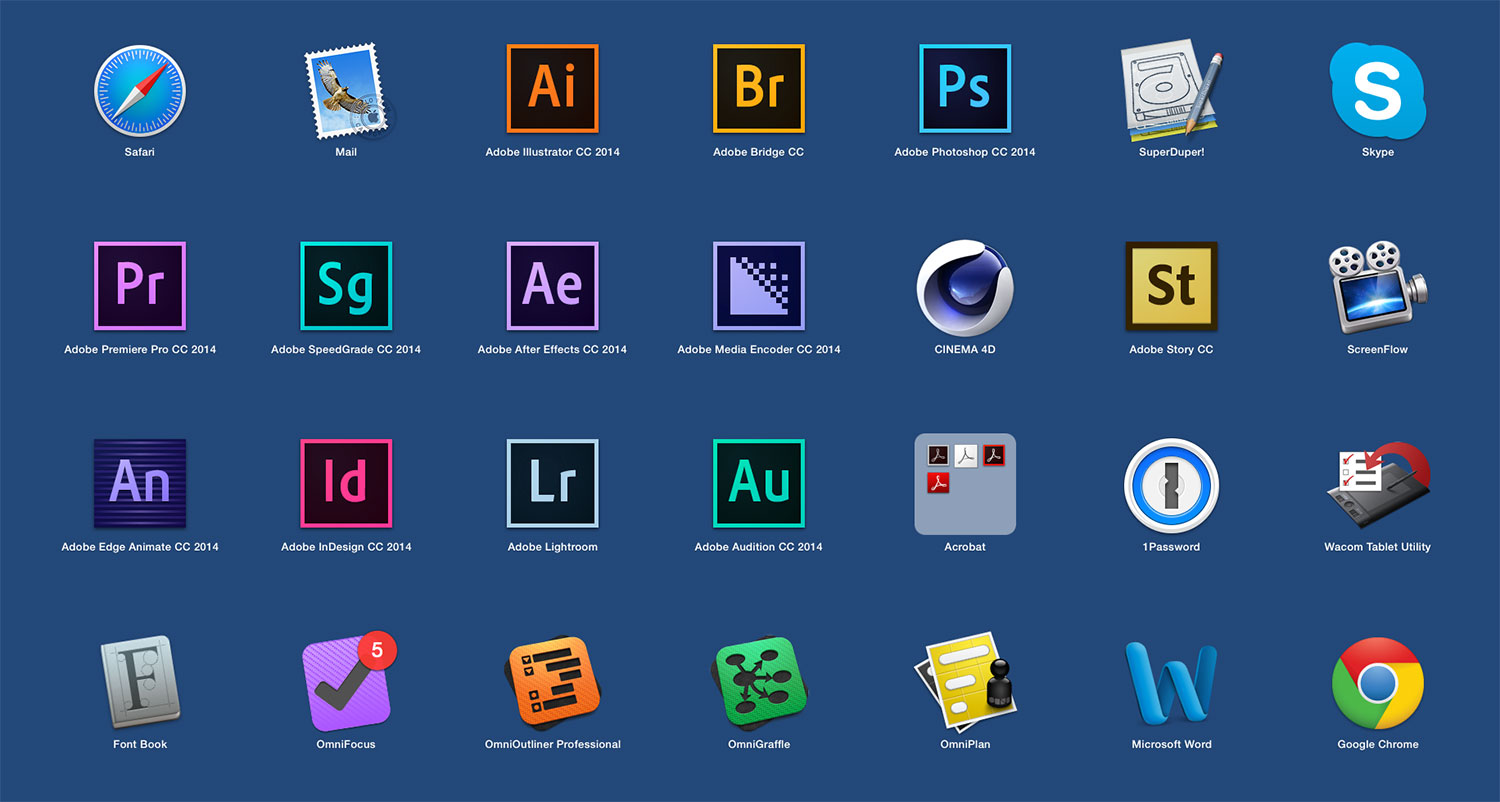Click the 'Adobe Audition CC 2014' label

[x=758, y=547]
